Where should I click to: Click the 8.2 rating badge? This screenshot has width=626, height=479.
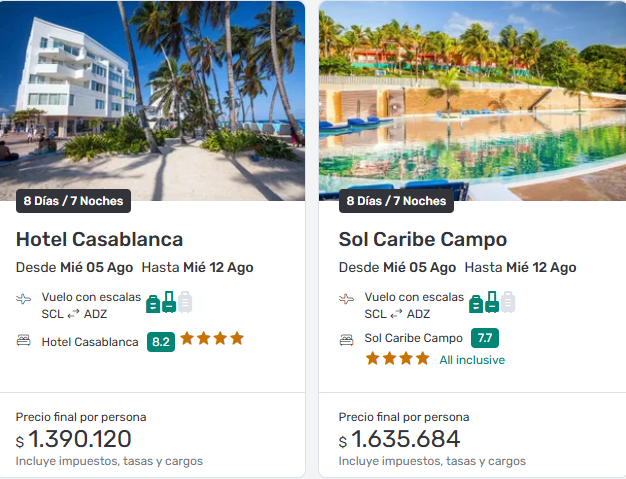pos(160,341)
